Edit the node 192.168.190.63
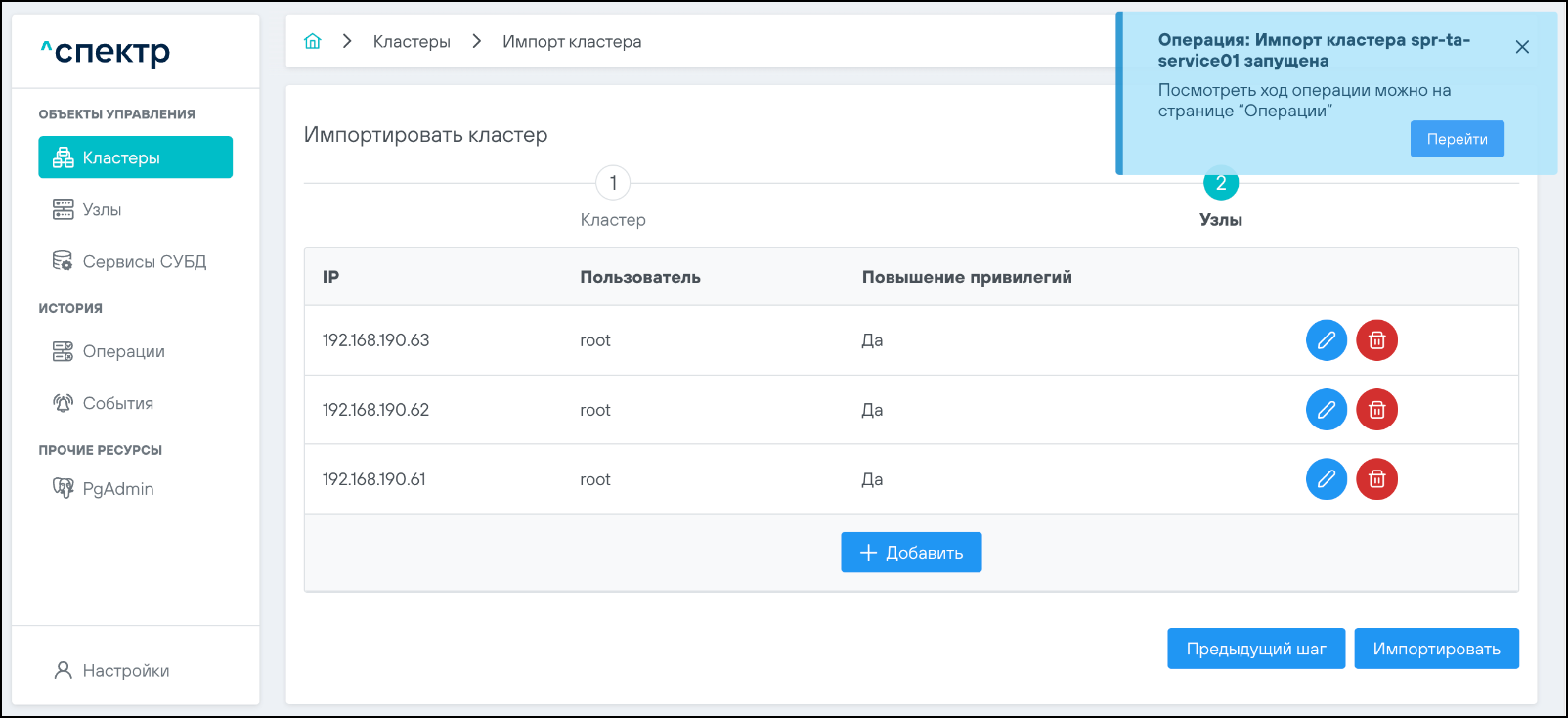The width and height of the screenshot is (1568, 718). tap(1326, 340)
